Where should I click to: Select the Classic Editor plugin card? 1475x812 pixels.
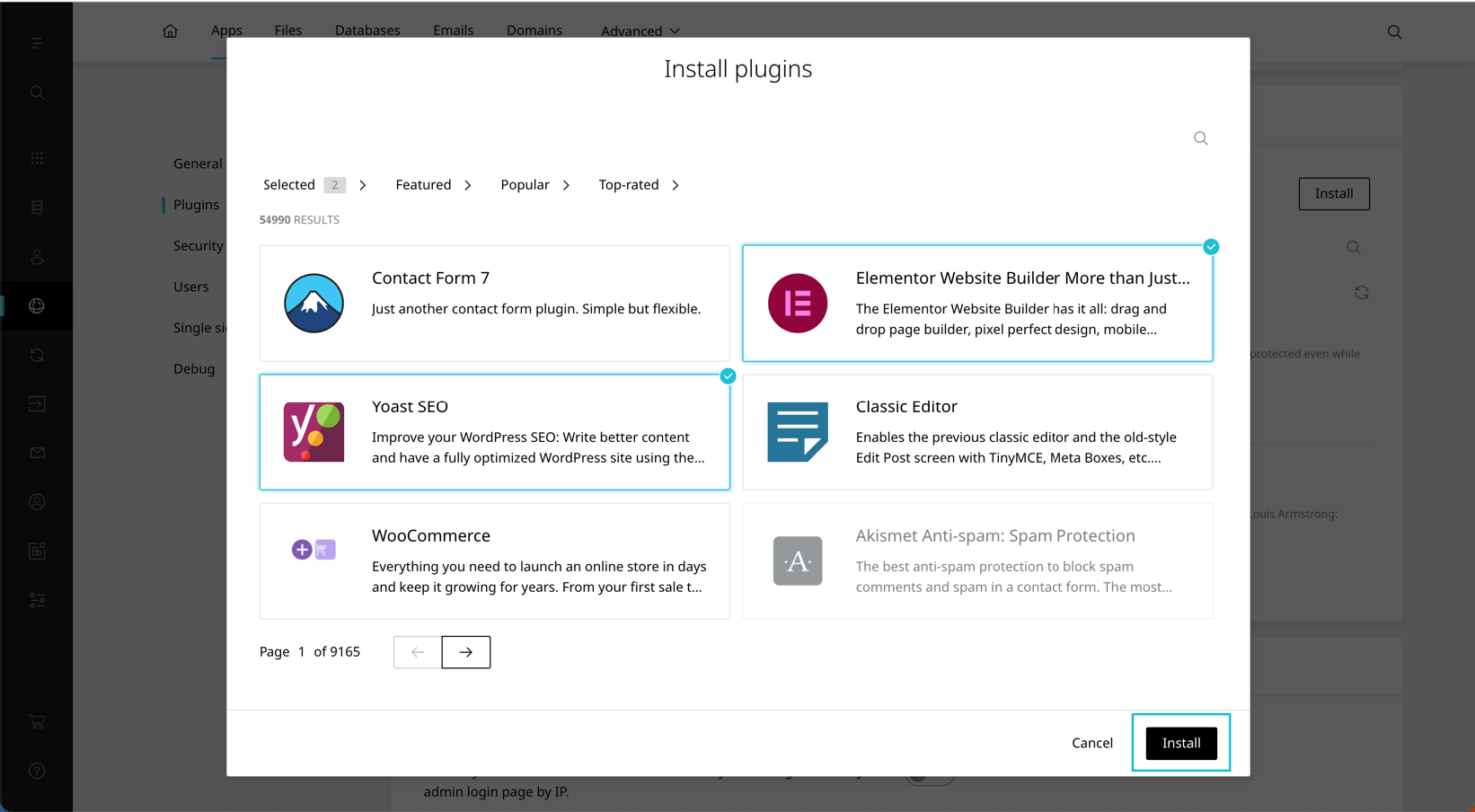(977, 432)
